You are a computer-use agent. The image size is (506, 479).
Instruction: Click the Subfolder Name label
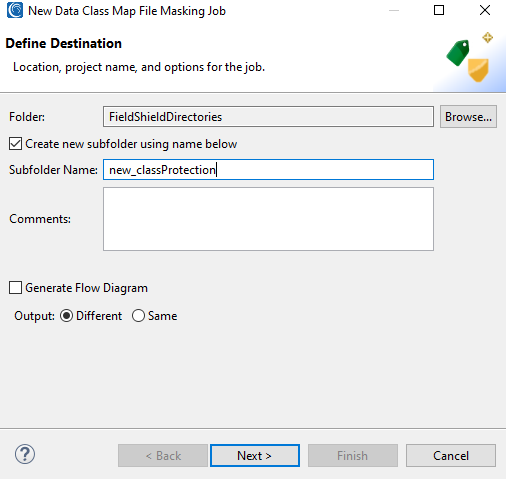[x=53, y=170]
